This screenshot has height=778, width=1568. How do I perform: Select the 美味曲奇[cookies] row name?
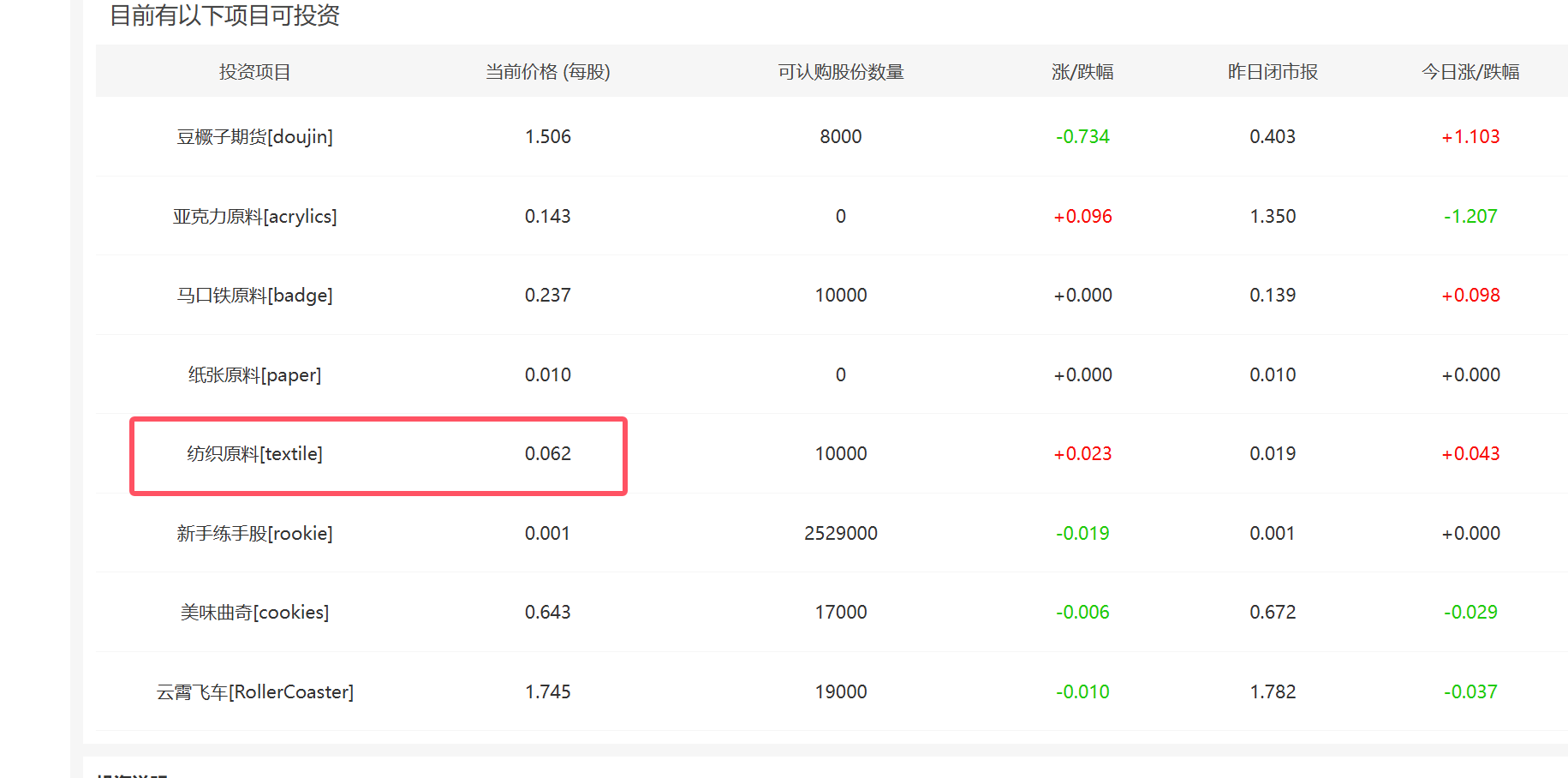click(254, 613)
